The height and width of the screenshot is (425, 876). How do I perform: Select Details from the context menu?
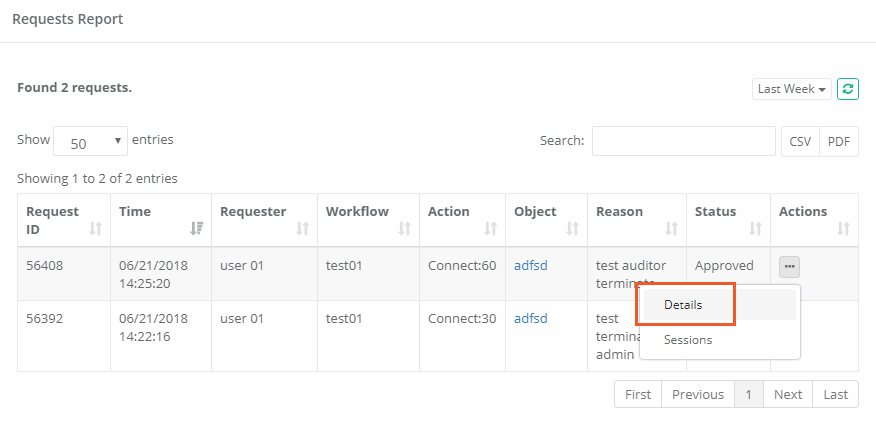(x=684, y=305)
